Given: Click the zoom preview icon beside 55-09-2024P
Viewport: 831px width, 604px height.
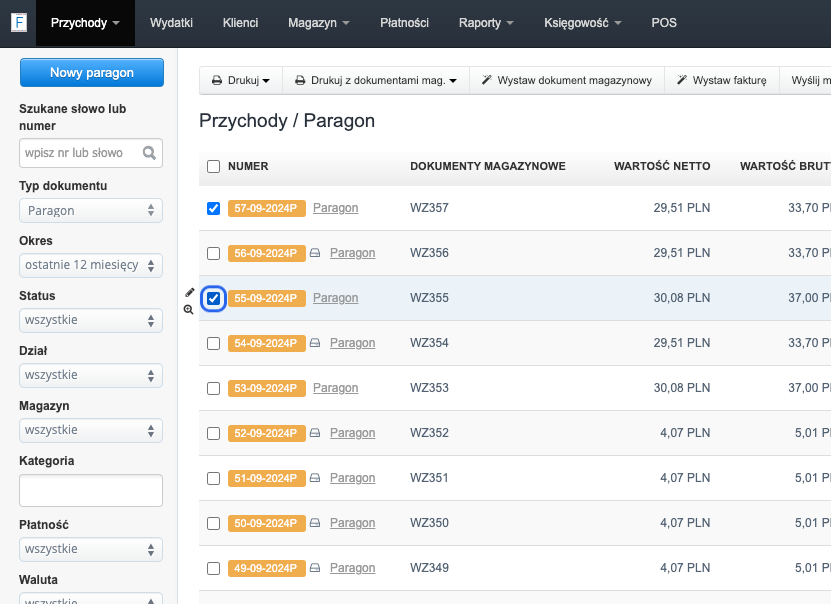Looking at the screenshot, I should click(x=188, y=309).
